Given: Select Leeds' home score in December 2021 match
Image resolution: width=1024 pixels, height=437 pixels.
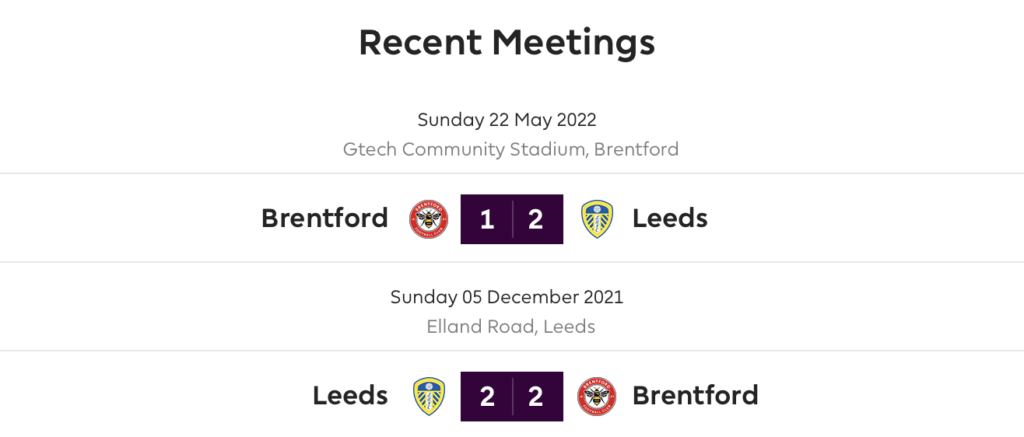Looking at the screenshot, I should click(487, 397).
